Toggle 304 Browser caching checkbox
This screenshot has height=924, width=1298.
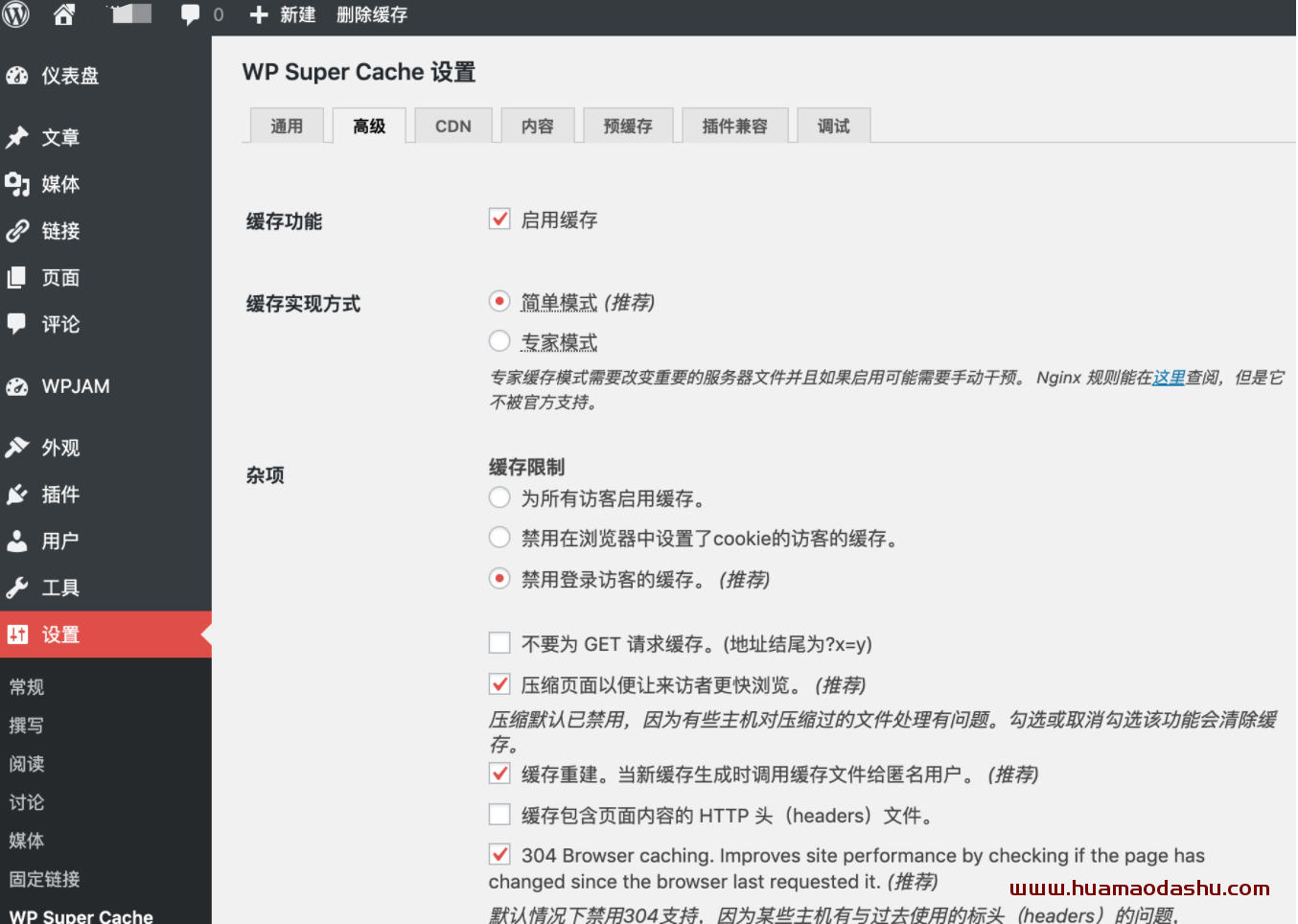pos(499,853)
